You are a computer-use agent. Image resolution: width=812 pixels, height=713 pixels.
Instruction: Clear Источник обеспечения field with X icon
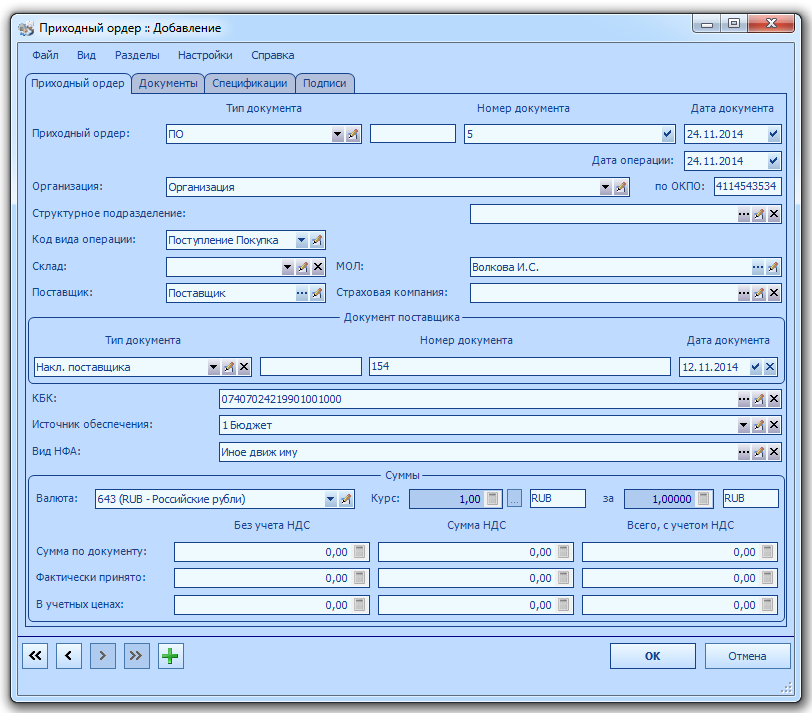pos(774,426)
